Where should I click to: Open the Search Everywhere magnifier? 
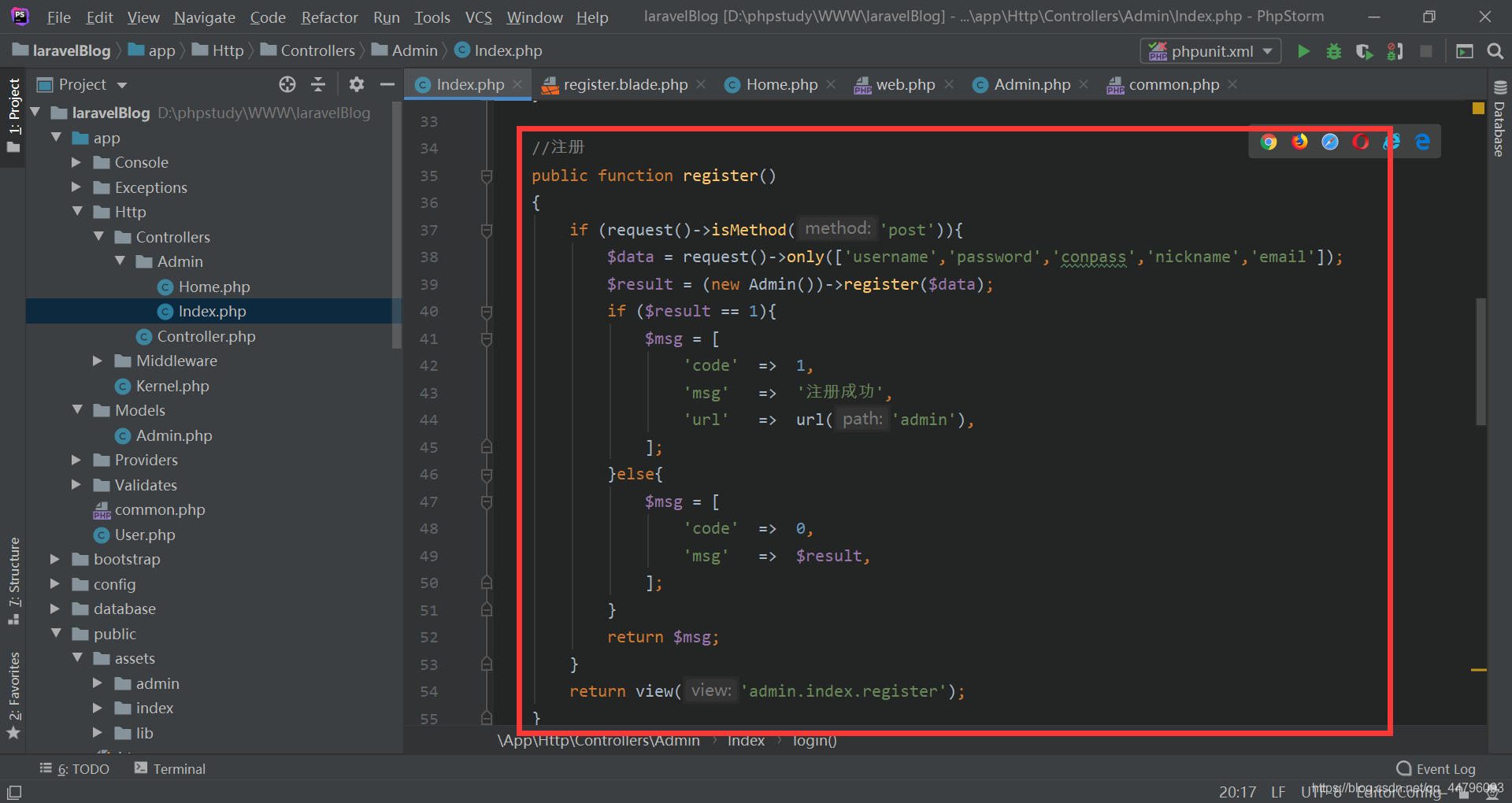[x=1495, y=51]
